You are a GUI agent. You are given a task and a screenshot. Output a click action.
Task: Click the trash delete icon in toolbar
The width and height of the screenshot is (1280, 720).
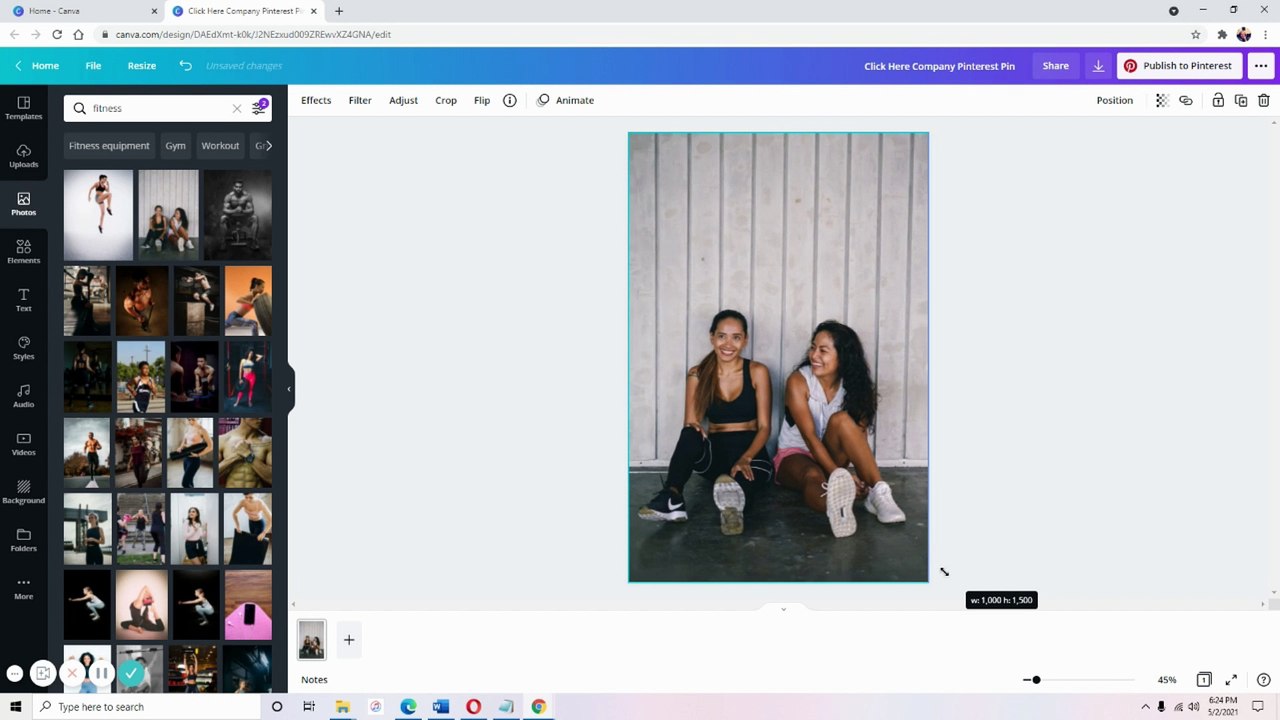coord(1264,100)
